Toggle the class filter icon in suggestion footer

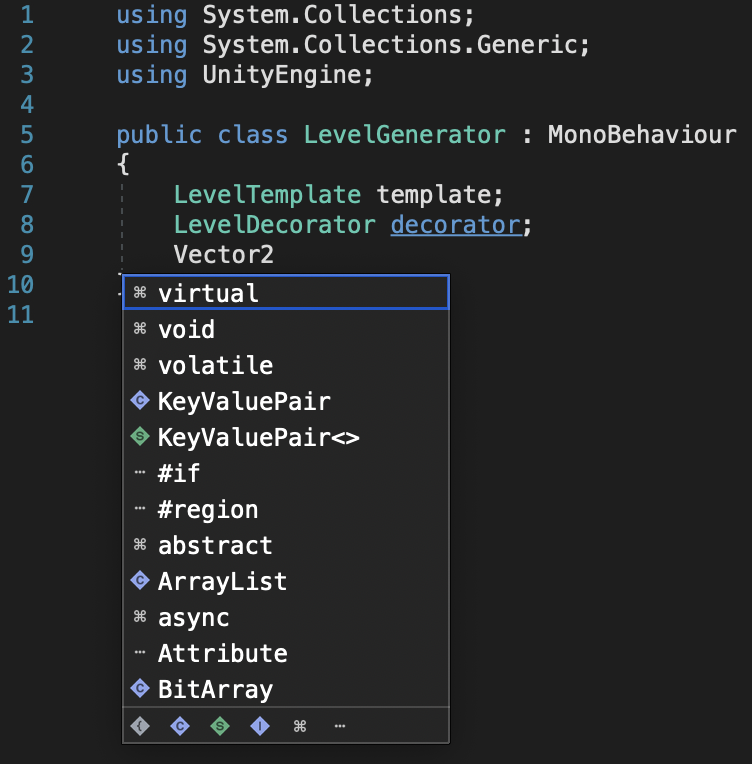(180, 726)
